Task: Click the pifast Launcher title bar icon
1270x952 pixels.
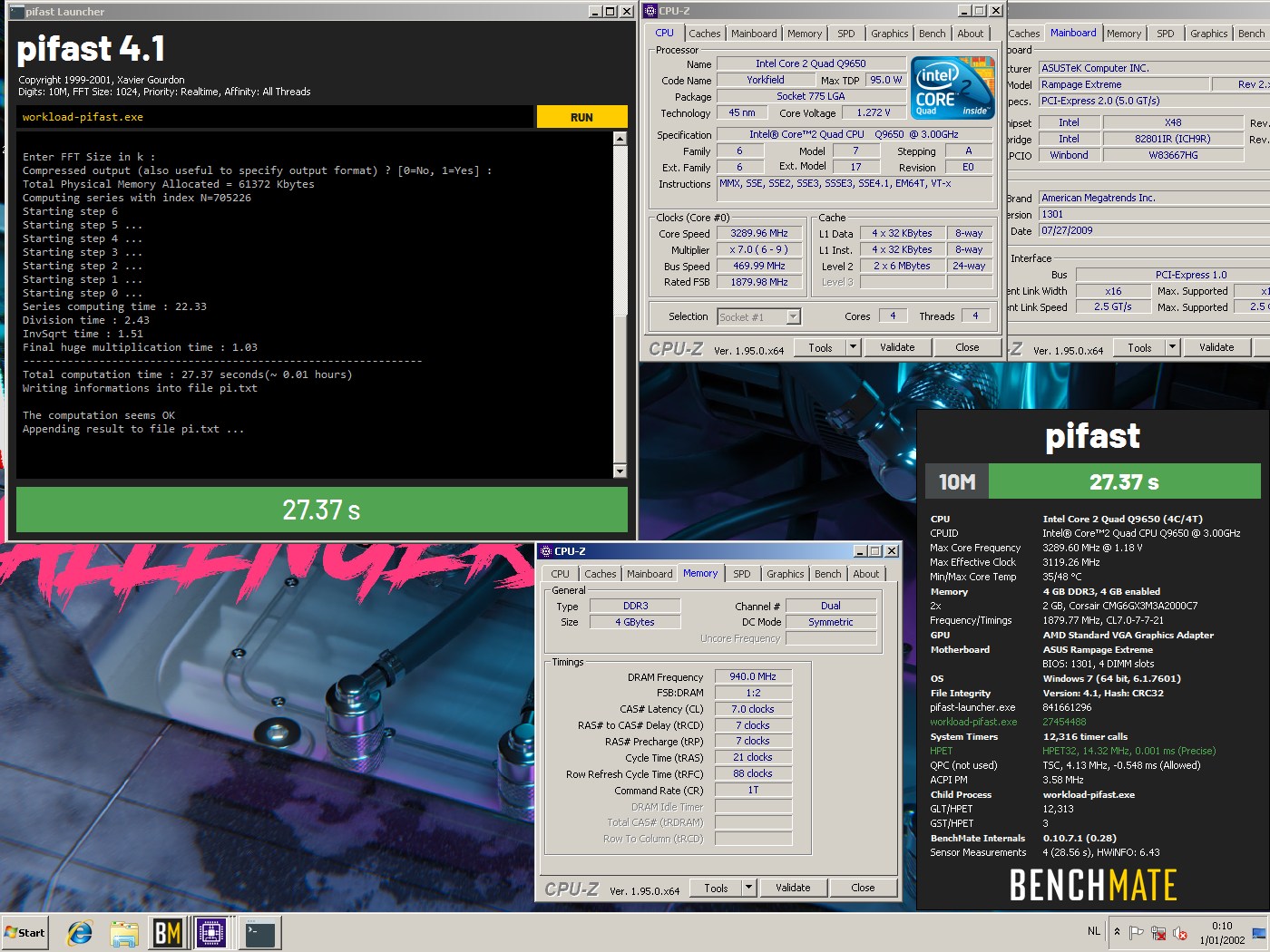Action: [x=16, y=12]
